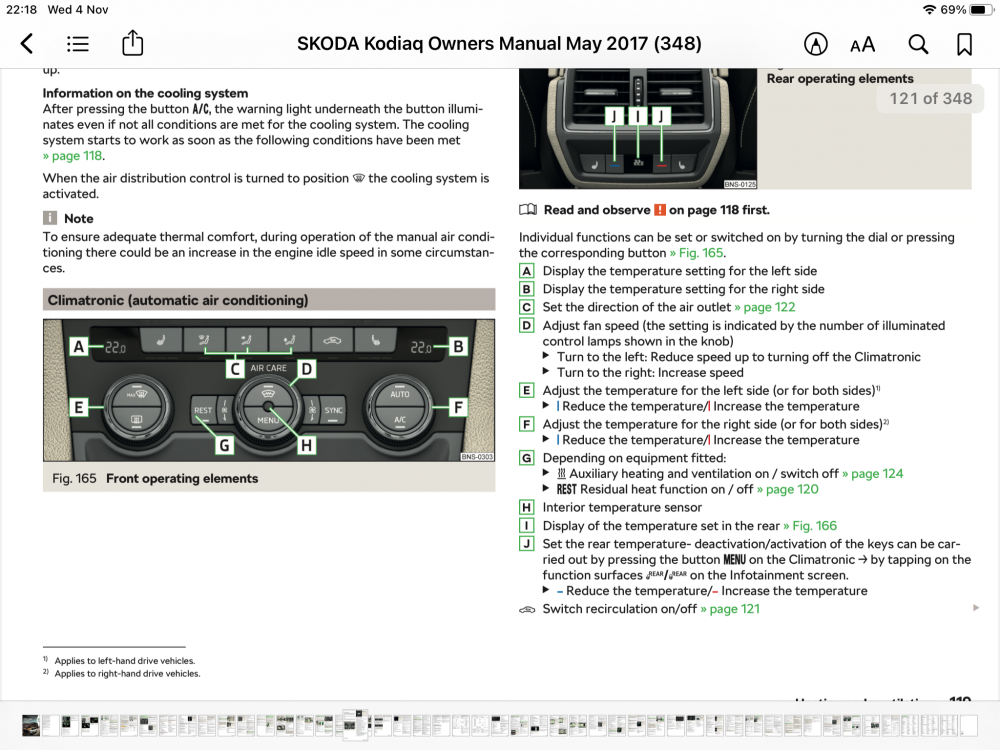Tap the orange warning exclamation icon
This screenshot has height=750, width=1000.
pos(660,210)
